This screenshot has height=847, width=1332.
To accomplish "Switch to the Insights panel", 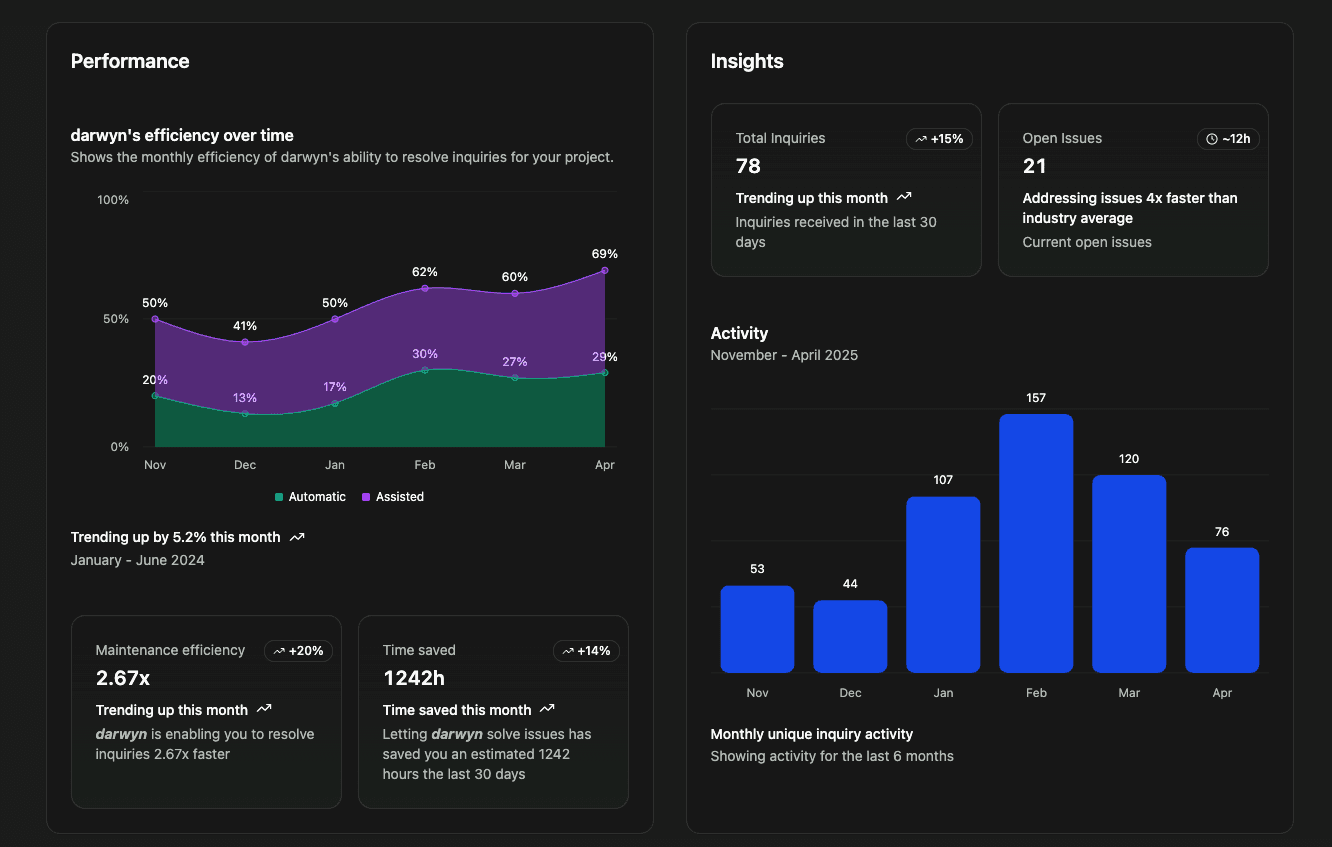I will pyautogui.click(x=747, y=61).
